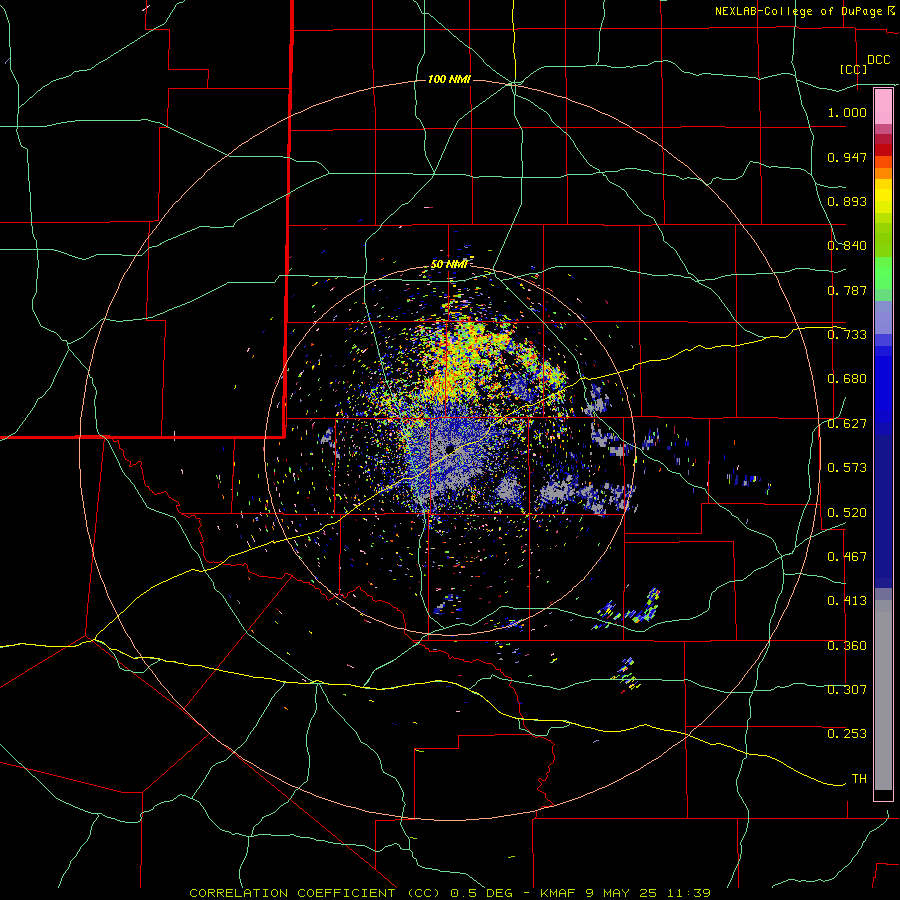Select the 1.000 scale value
Viewport: 900px width, 900px height.
[x=847, y=112]
